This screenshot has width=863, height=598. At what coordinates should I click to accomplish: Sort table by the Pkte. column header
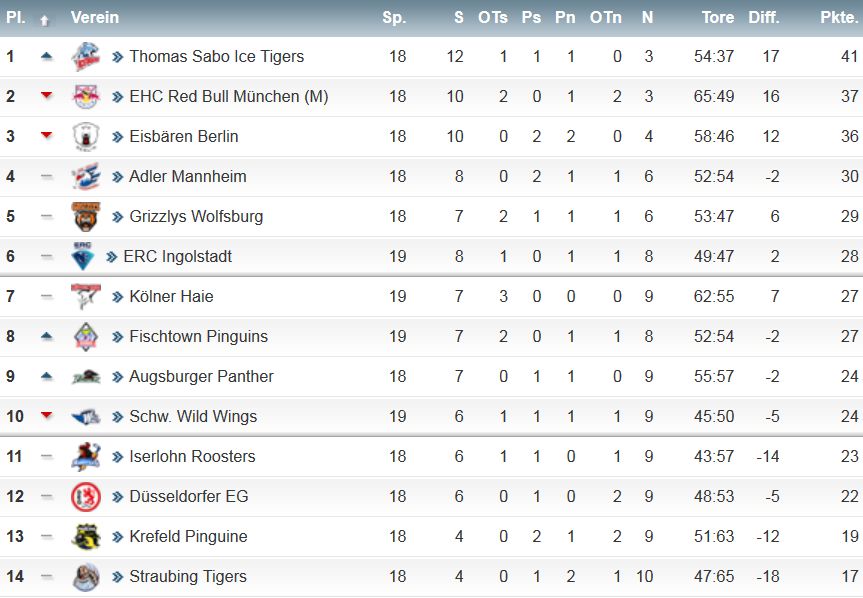(839, 18)
